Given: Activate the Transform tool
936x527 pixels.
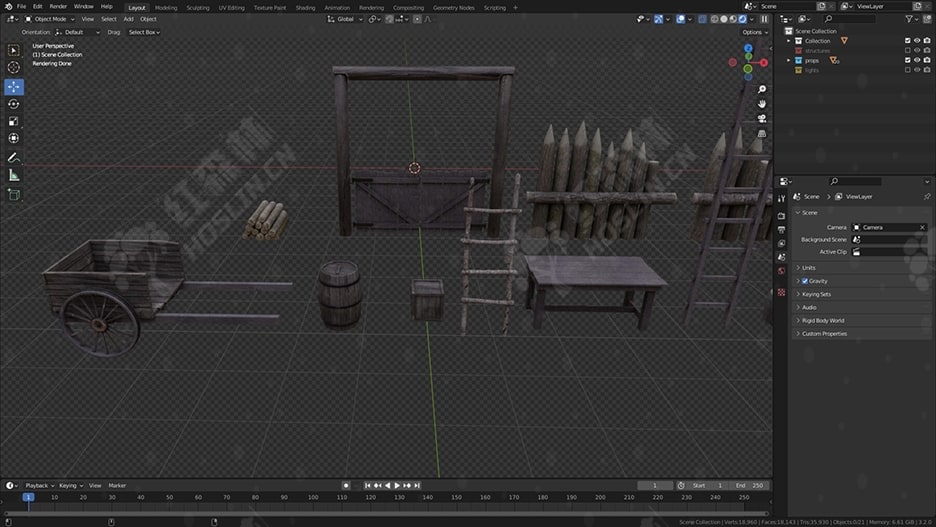Looking at the screenshot, I should [x=13, y=138].
